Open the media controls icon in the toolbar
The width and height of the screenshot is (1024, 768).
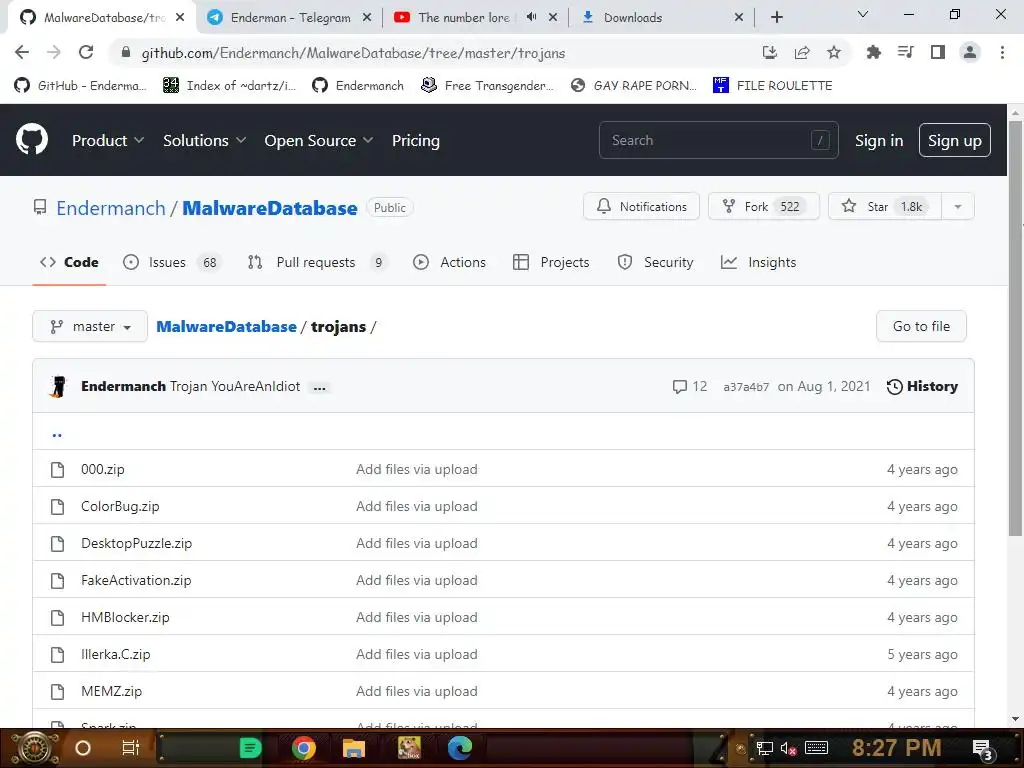pyautogui.click(x=905, y=52)
